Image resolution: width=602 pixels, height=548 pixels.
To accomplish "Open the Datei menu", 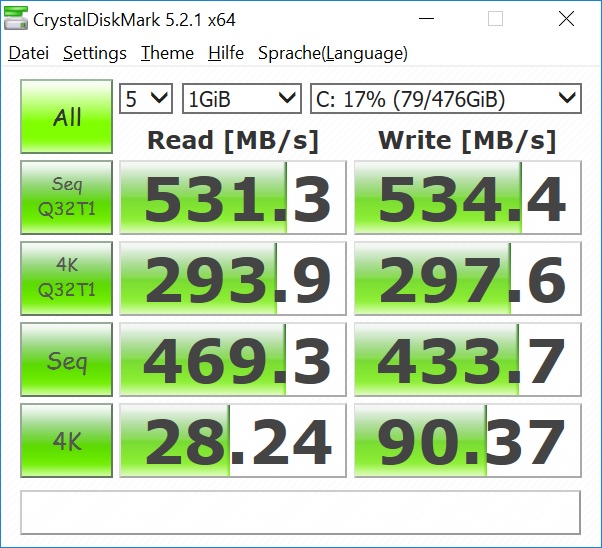I will tap(29, 53).
